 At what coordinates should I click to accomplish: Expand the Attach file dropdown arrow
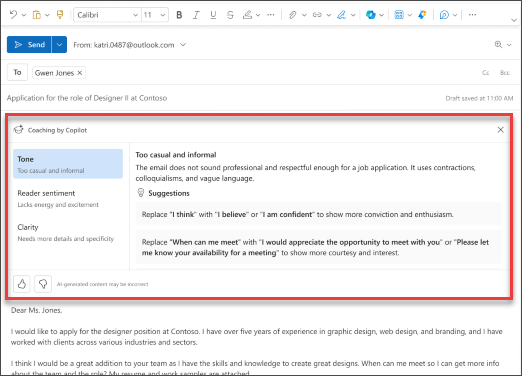pos(304,15)
